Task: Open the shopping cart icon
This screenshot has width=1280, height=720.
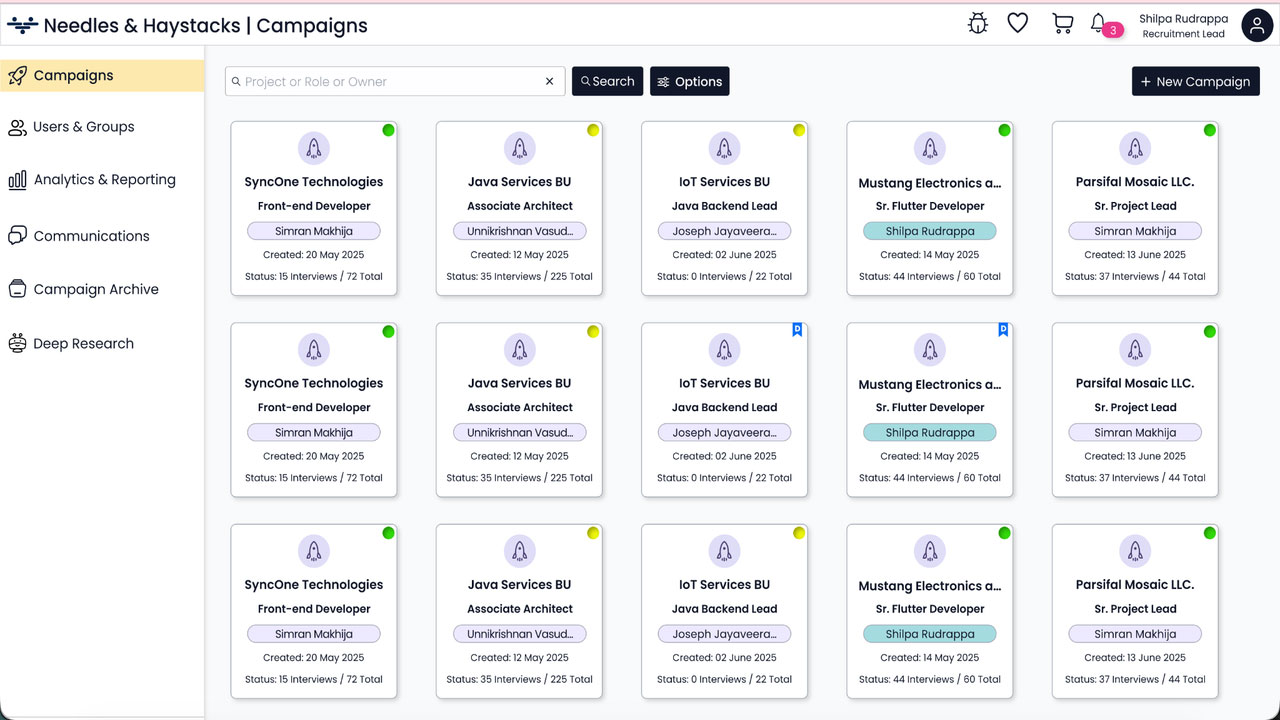Action: 1062,23
